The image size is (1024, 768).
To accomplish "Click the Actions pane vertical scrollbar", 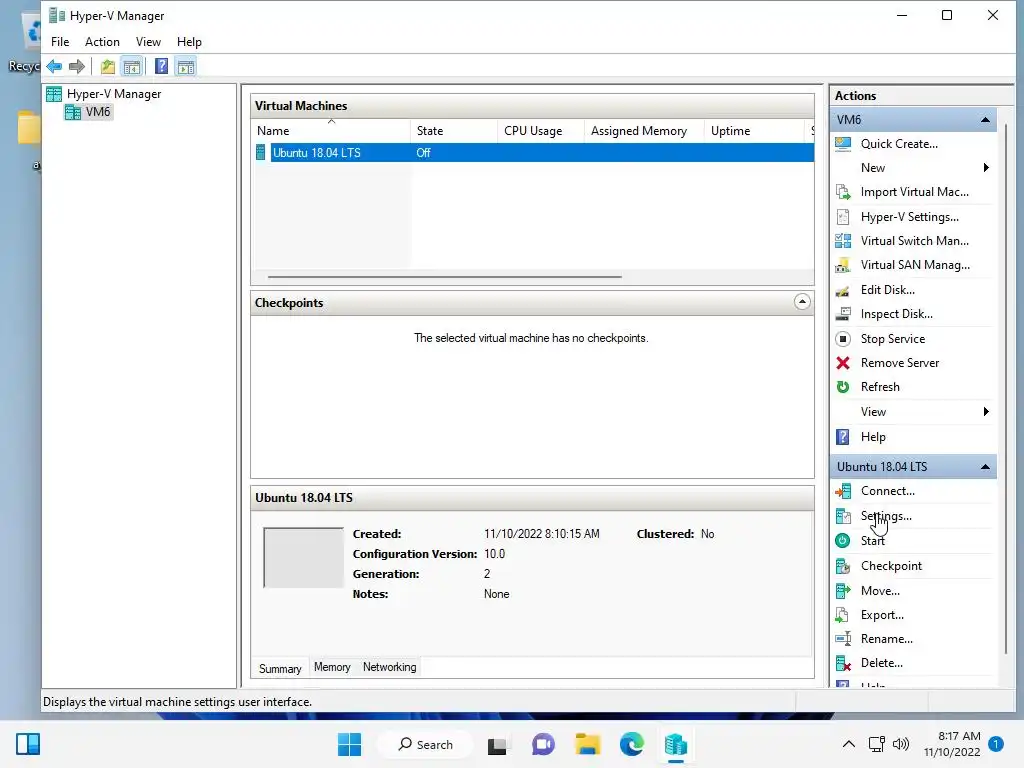I will coord(1006,389).
